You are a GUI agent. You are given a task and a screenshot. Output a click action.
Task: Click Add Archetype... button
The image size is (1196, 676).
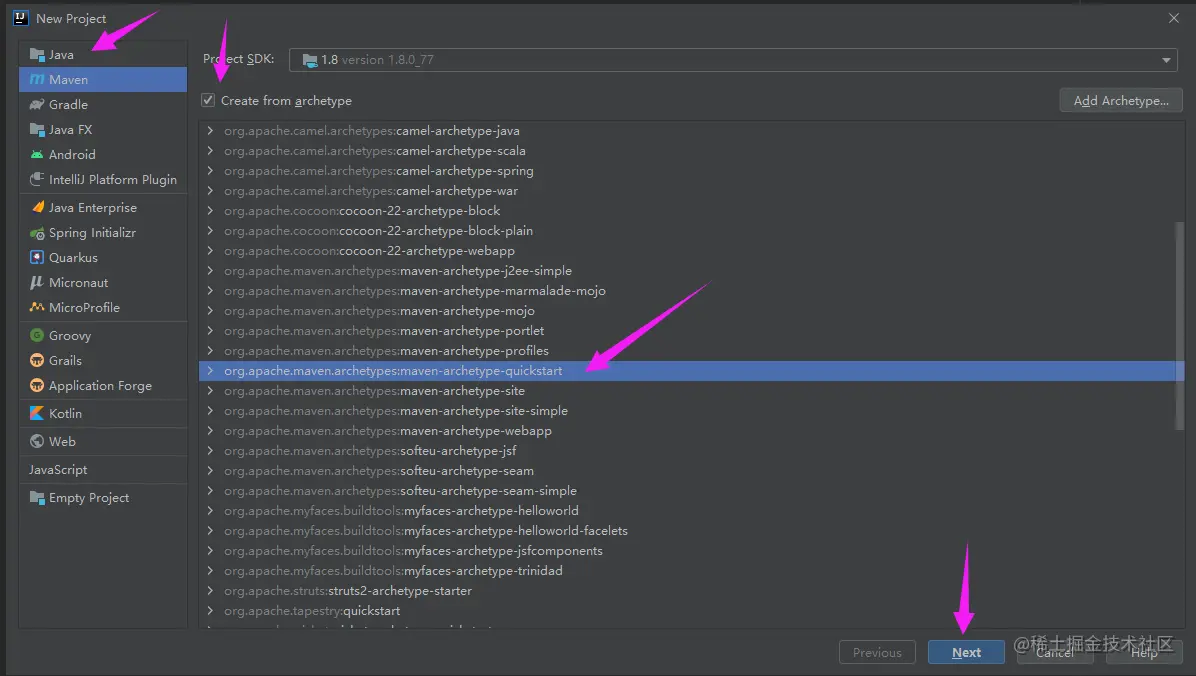[x=1121, y=100]
